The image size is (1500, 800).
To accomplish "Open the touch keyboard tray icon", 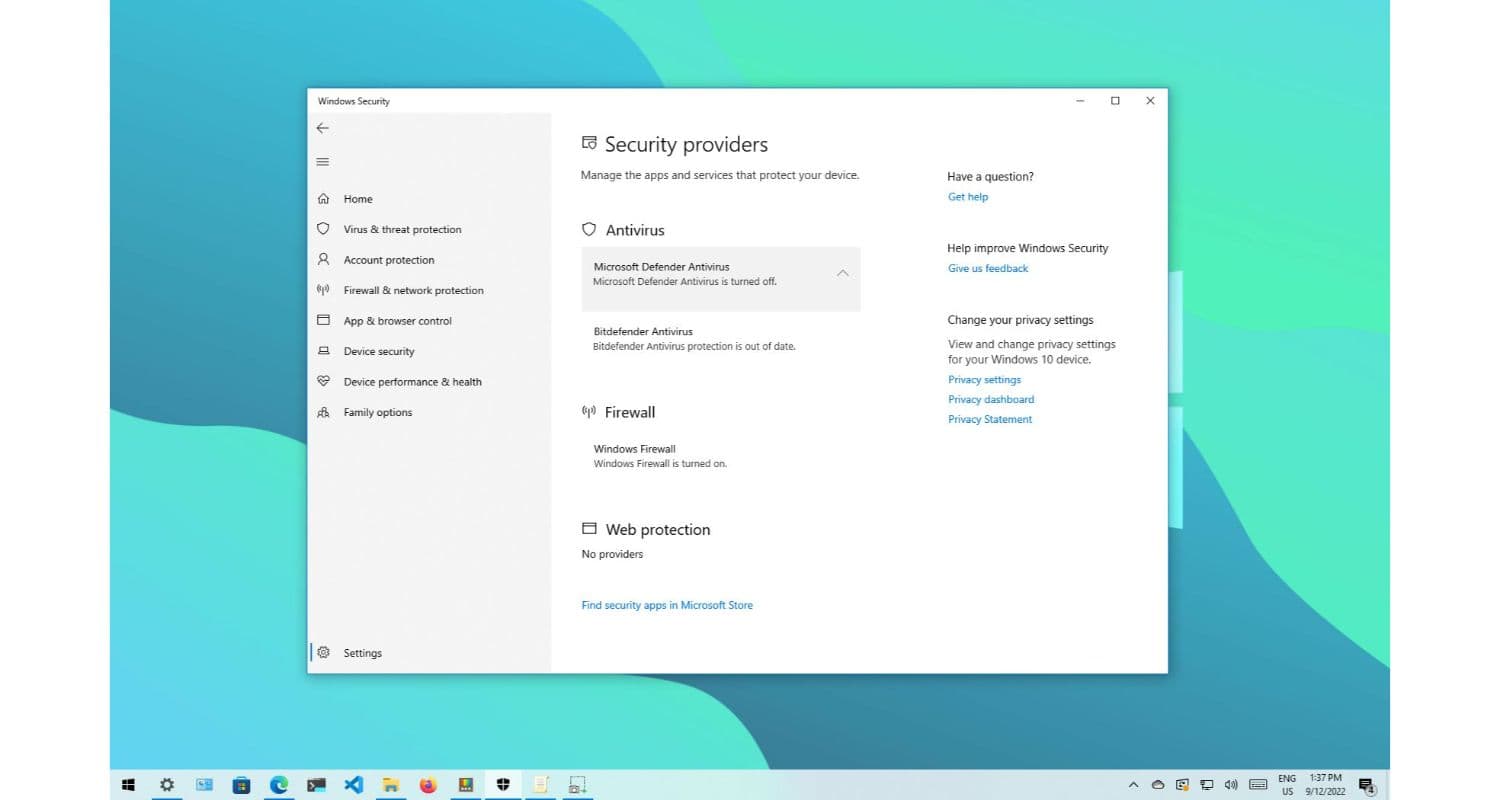I will 1258,785.
